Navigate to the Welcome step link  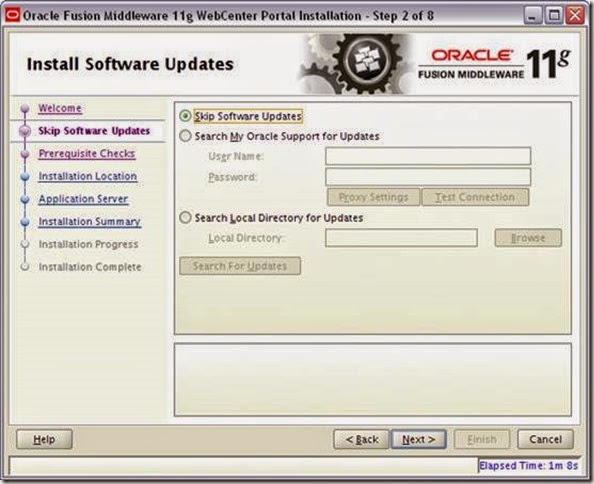tap(60, 108)
